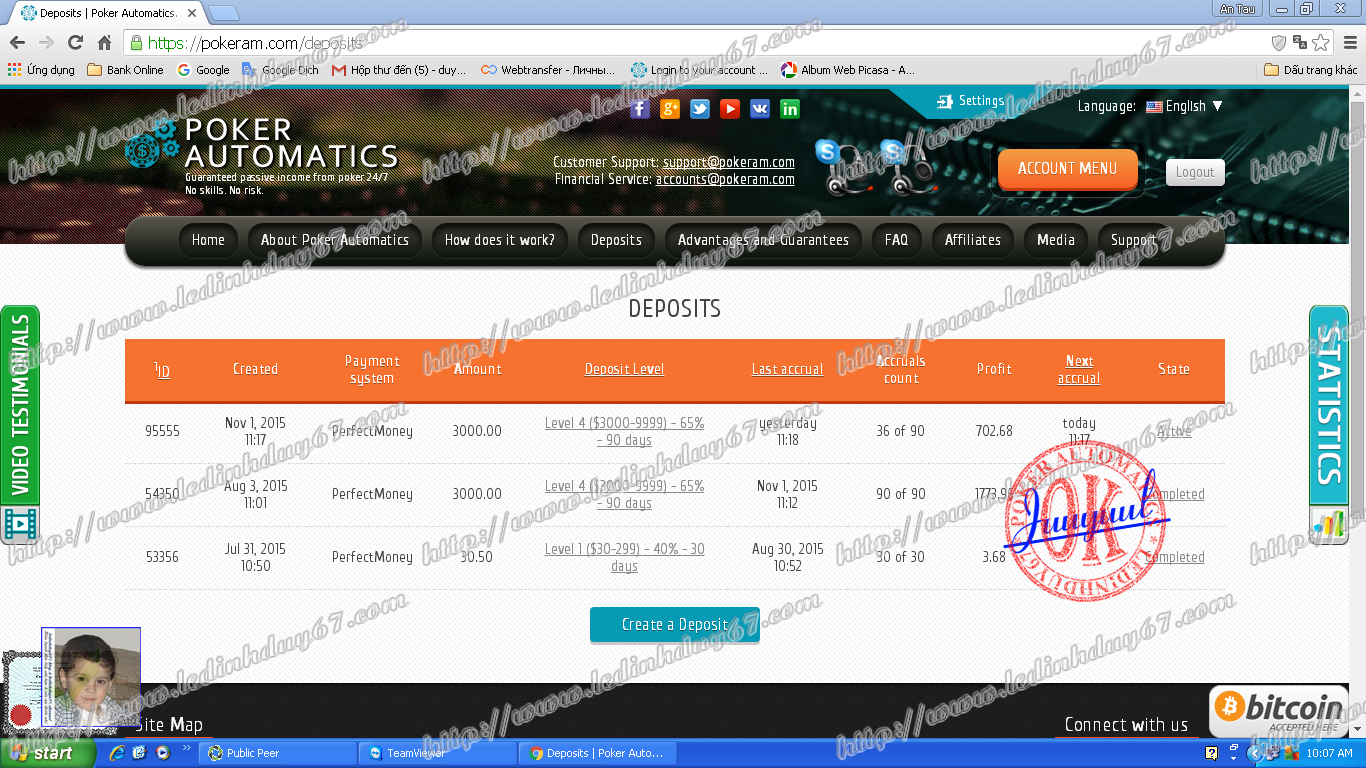
Task: Open the Support nav item
Action: pos(1133,240)
